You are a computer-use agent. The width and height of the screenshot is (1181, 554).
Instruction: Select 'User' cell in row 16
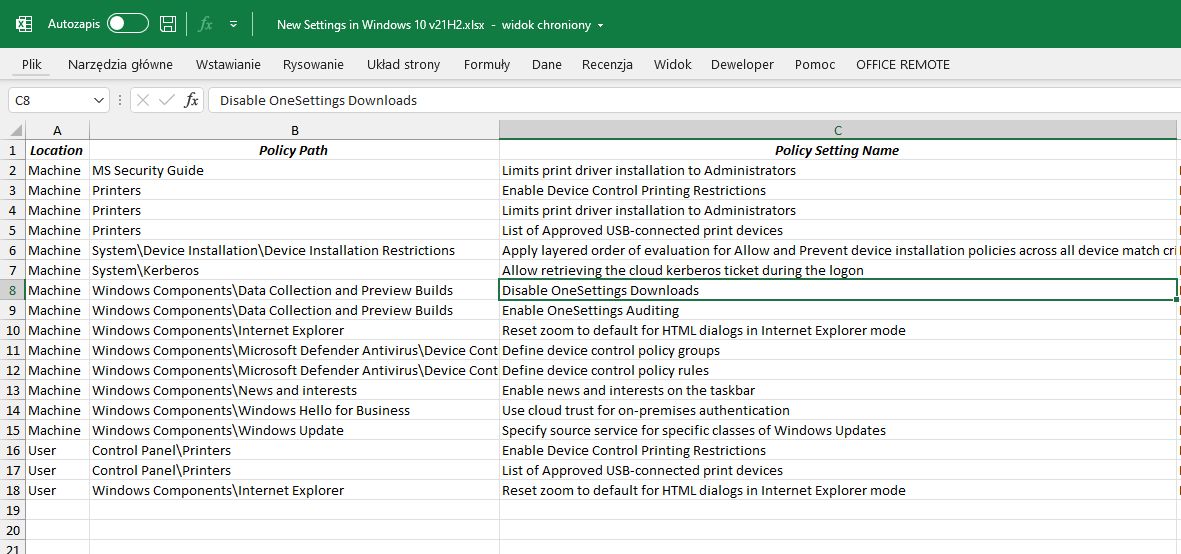pyautogui.click(x=57, y=450)
